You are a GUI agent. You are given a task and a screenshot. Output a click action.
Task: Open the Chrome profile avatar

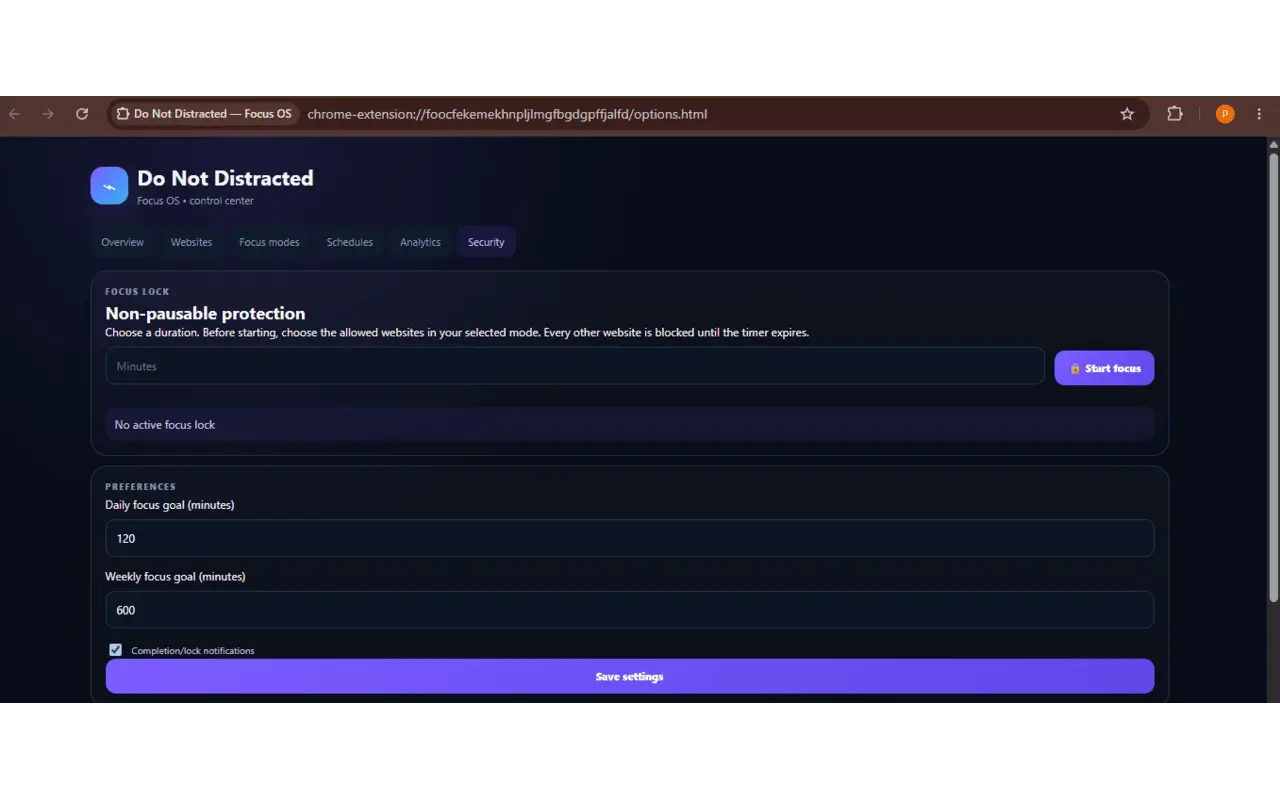1225,114
